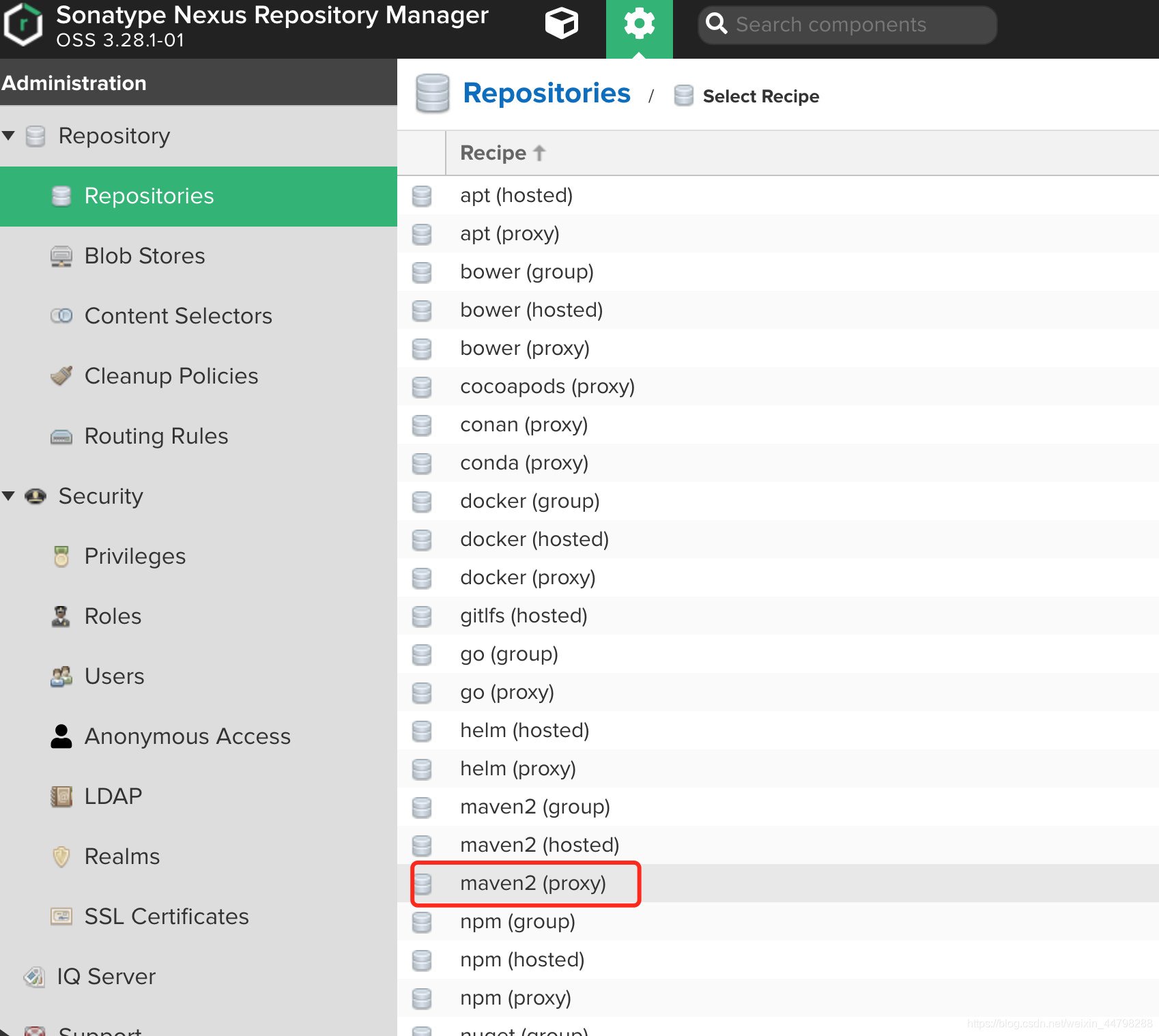
Task: Open Routing Rules
Action: [199, 436]
